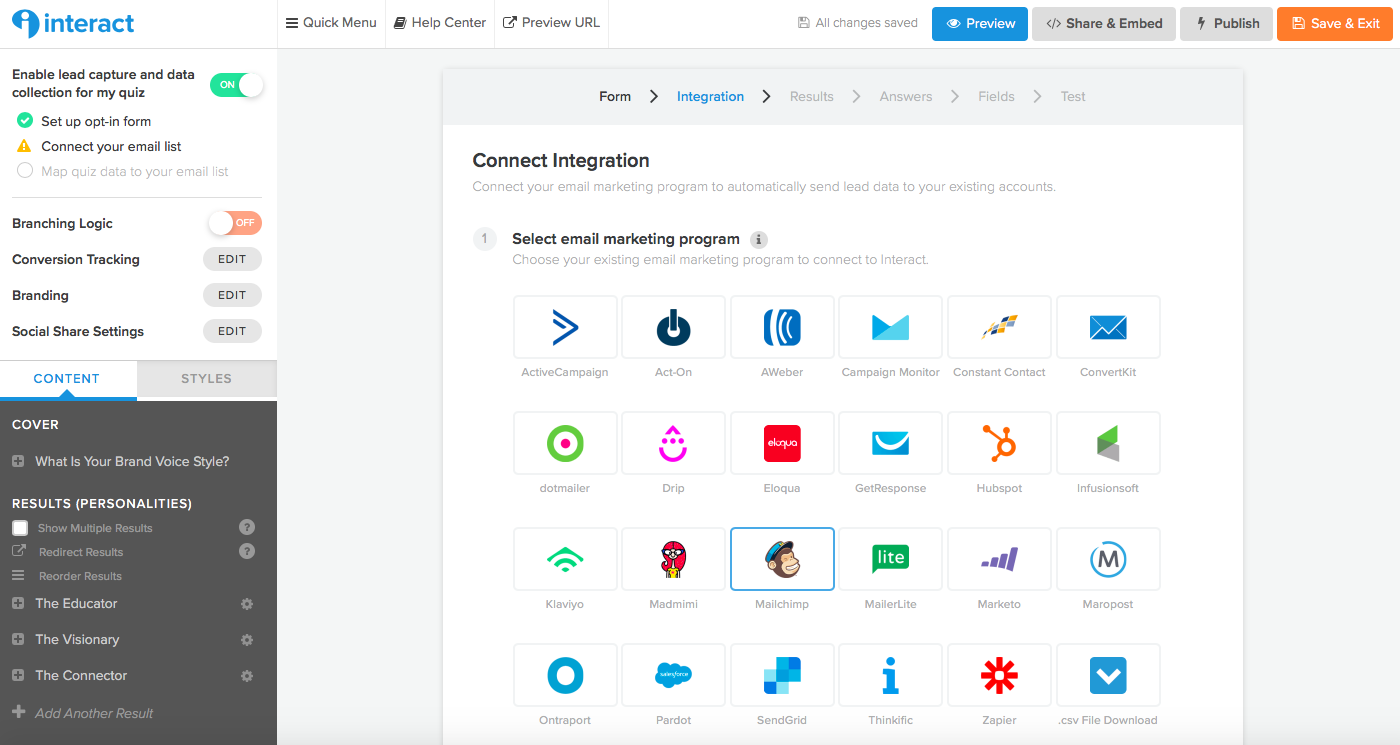This screenshot has width=1400, height=745.
Task: Pick the ActiveCampaign integration
Action: [565, 327]
